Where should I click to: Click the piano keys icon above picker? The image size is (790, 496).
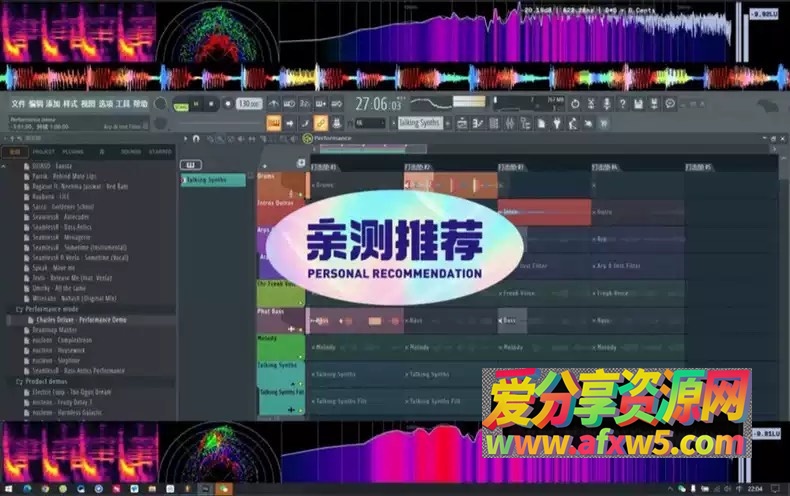191,165
